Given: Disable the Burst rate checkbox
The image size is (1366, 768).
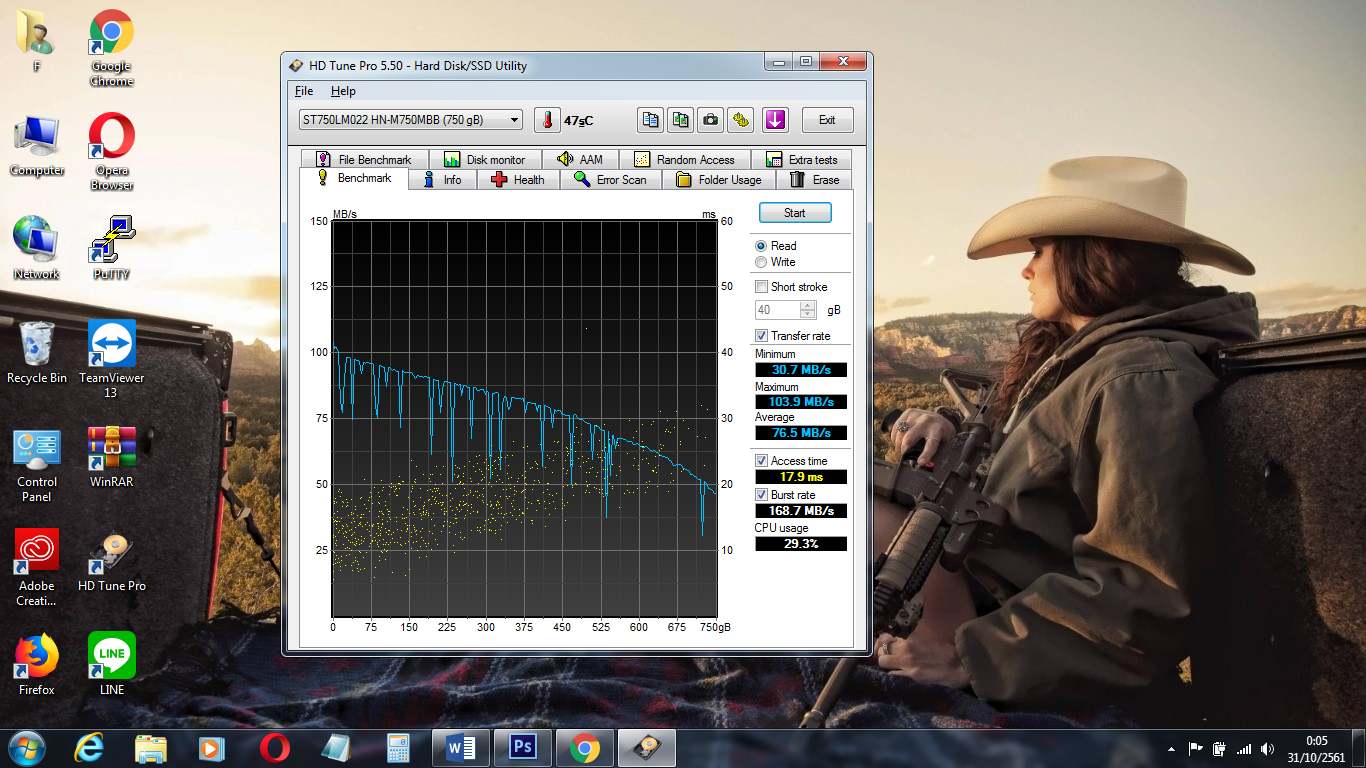Looking at the screenshot, I should pyautogui.click(x=761, y=495).
